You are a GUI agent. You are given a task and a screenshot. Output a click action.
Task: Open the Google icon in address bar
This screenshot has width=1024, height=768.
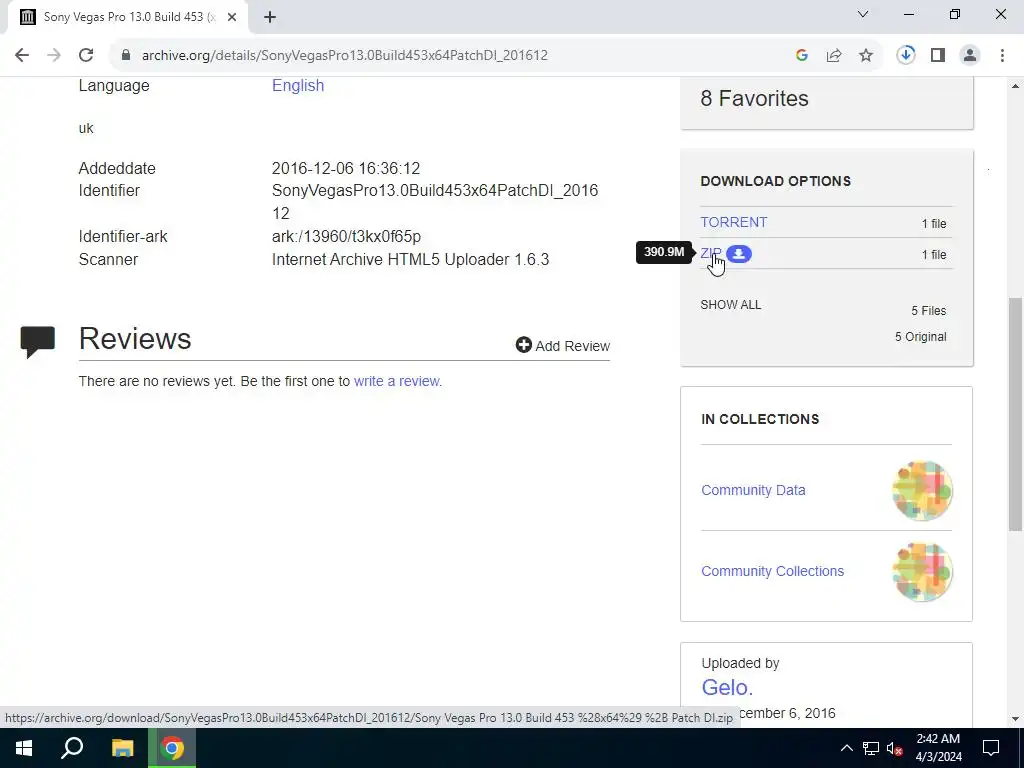801,56
